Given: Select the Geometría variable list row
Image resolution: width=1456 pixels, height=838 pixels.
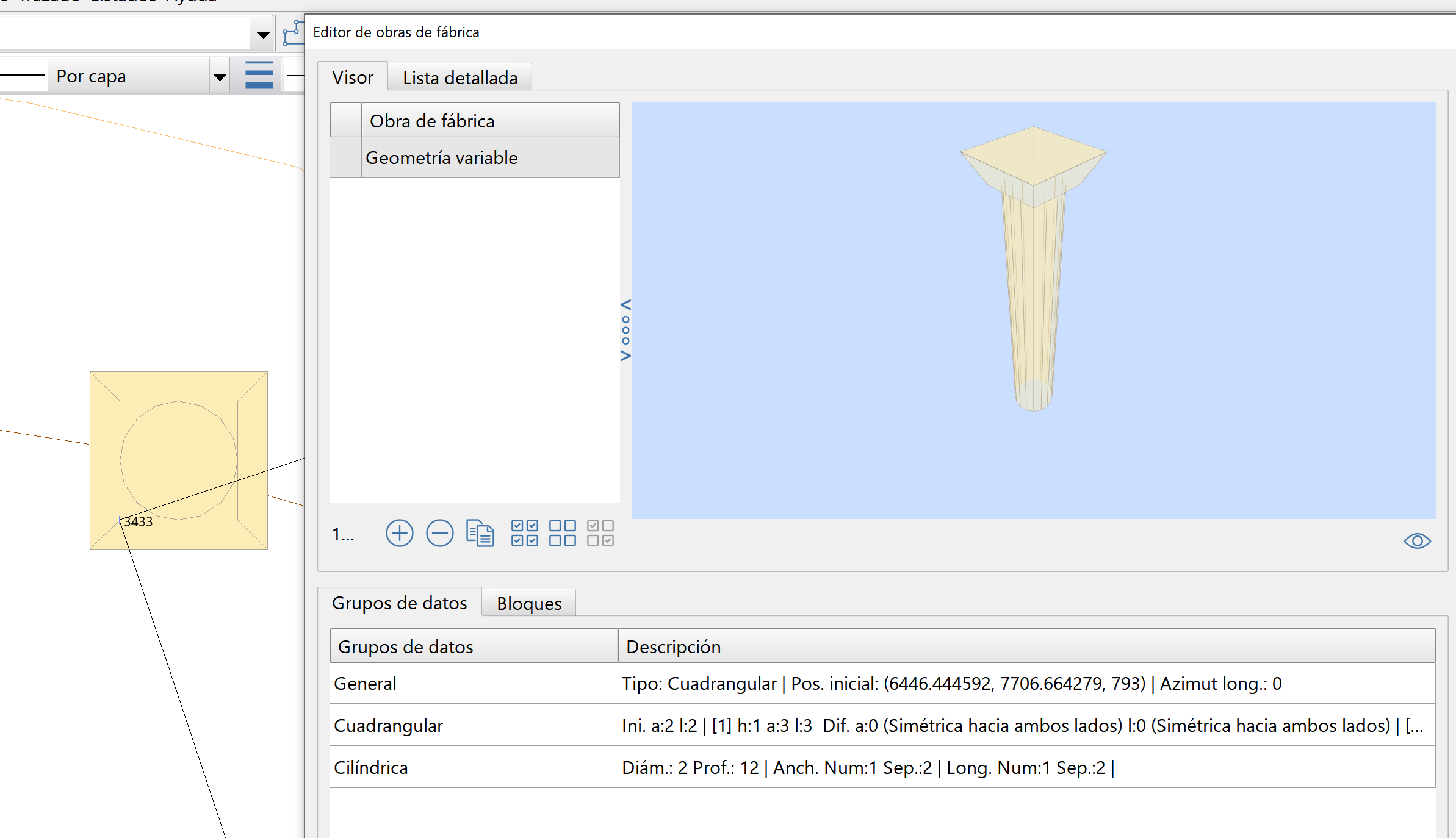Looking at the screenshot, I should pos(475,158).
